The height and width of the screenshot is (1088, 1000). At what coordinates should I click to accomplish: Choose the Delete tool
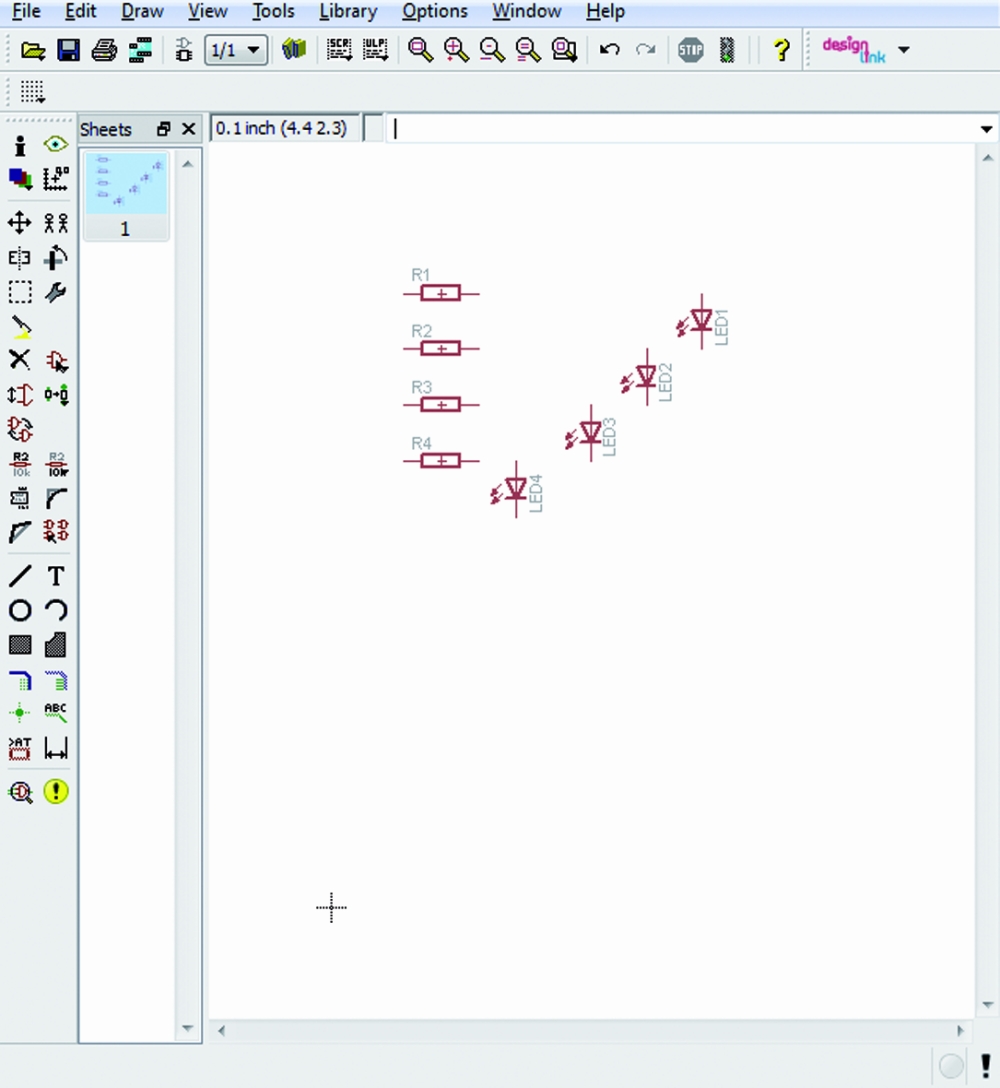20,360
